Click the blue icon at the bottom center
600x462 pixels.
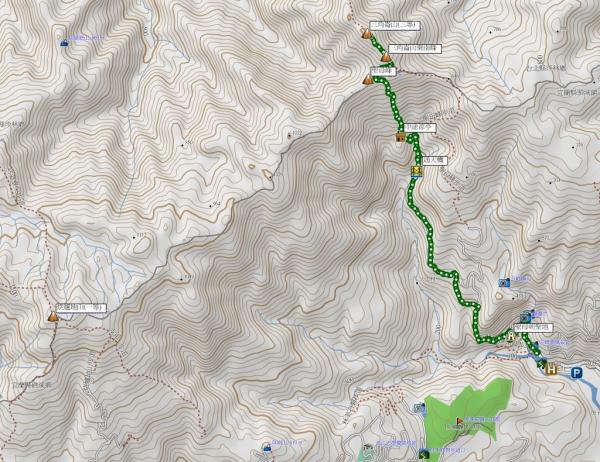(x=266, y=447)
